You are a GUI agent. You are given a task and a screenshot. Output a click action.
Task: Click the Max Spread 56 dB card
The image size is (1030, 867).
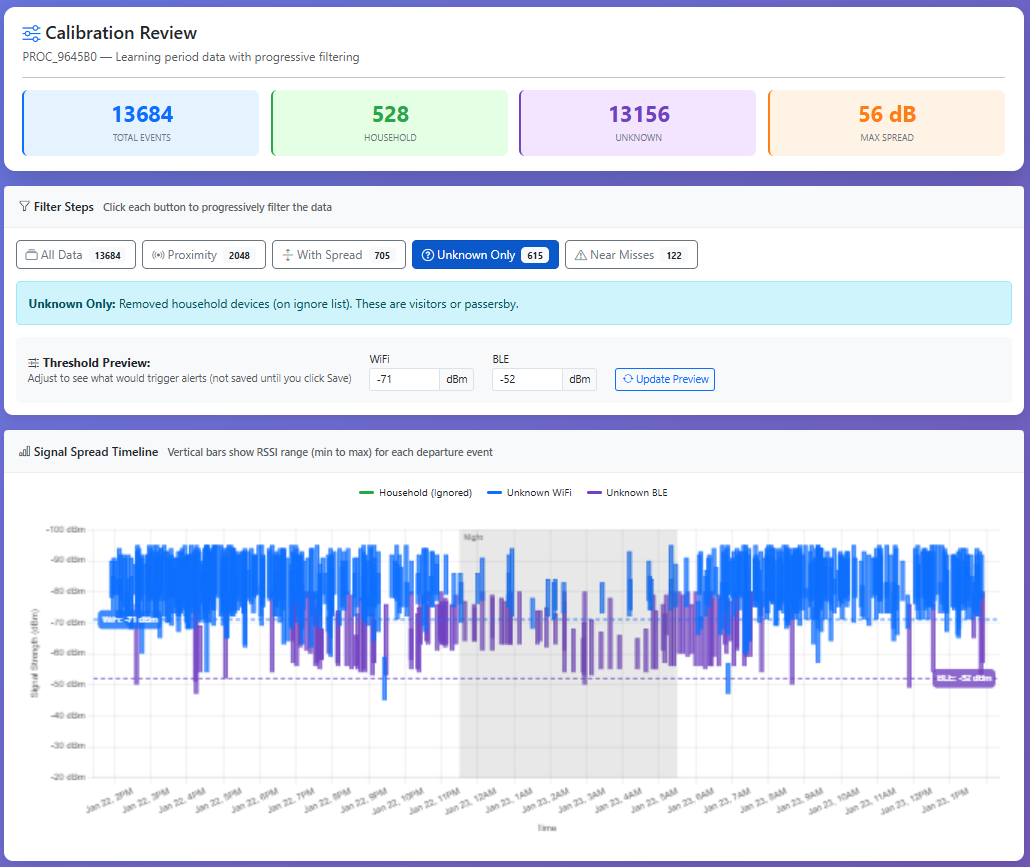(886, 123)
